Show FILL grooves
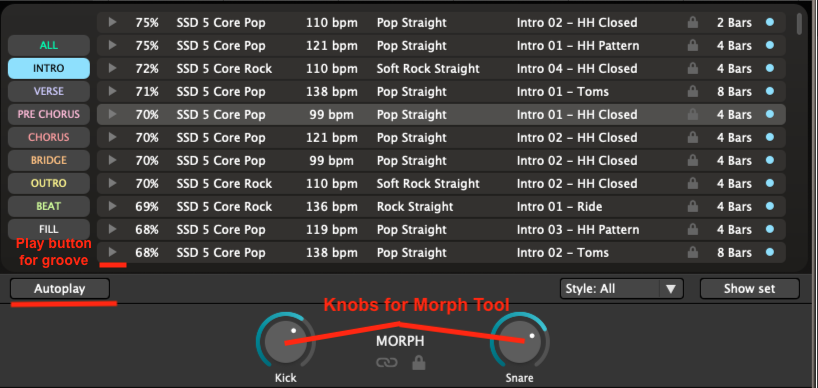This screenshot has height=388, width=818. click(49, 229)
